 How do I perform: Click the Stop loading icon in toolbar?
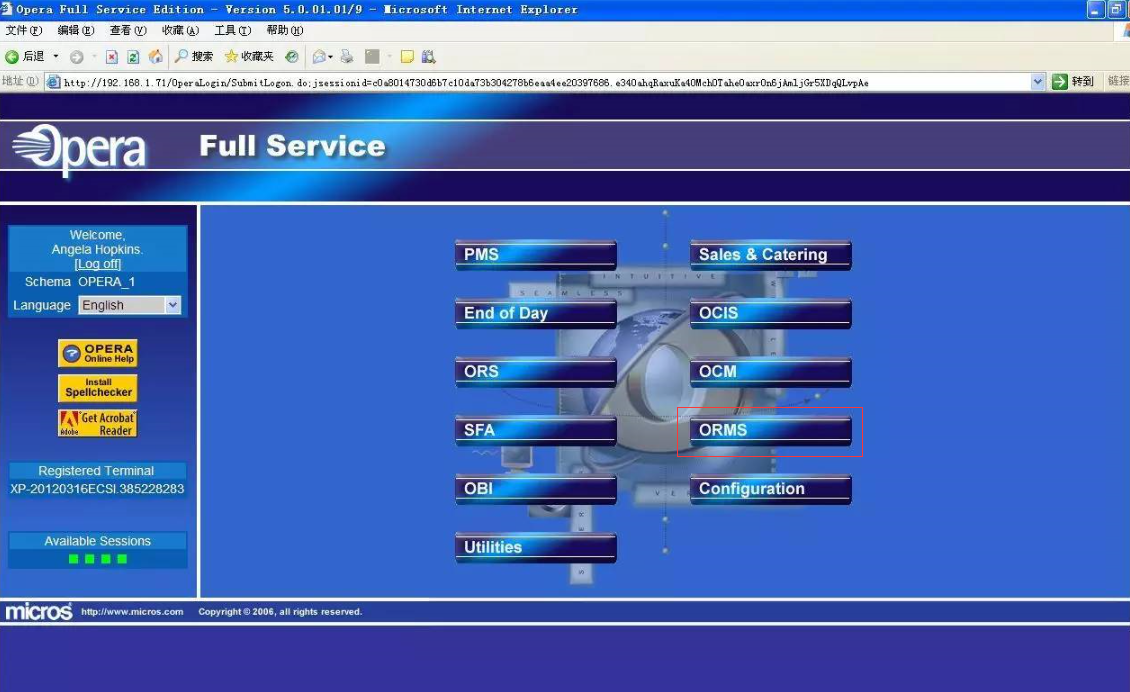112,57
